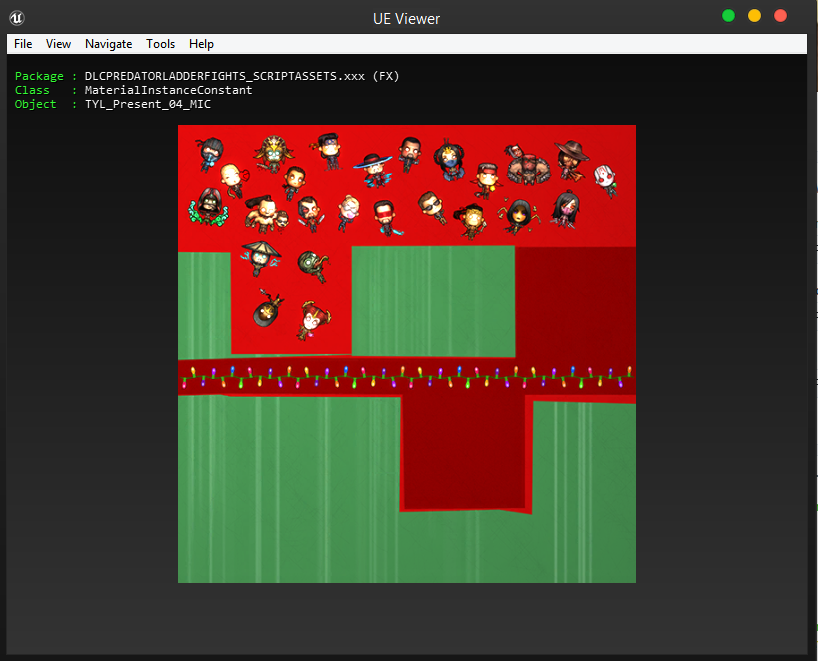Close the UE Viewer with red button
This screenshot has height=661, width=818.
[x=781, y=16]
